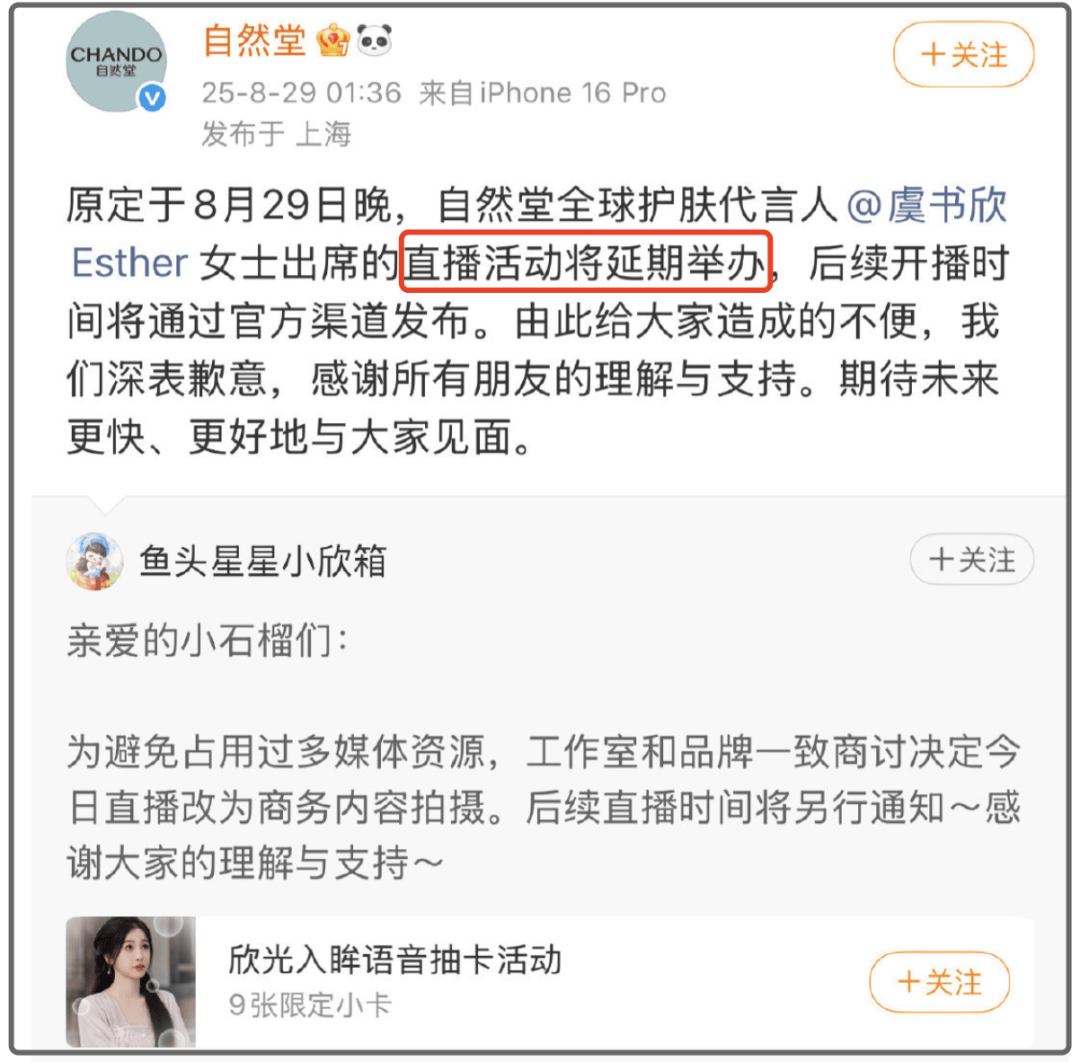Screen dimensions: 1080x1062
Task: Open the Esther mention text
Action: click(129, 263)
